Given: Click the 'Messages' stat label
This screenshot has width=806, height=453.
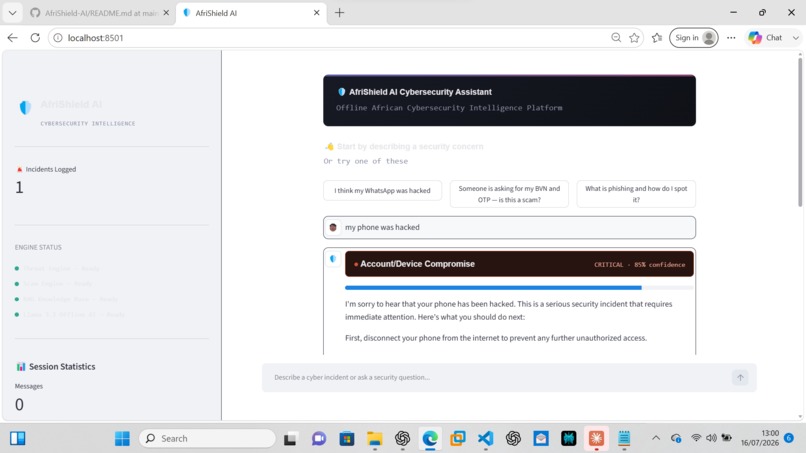Looking at the screenshot, I should pyautogui.click(x=29, y=386).
